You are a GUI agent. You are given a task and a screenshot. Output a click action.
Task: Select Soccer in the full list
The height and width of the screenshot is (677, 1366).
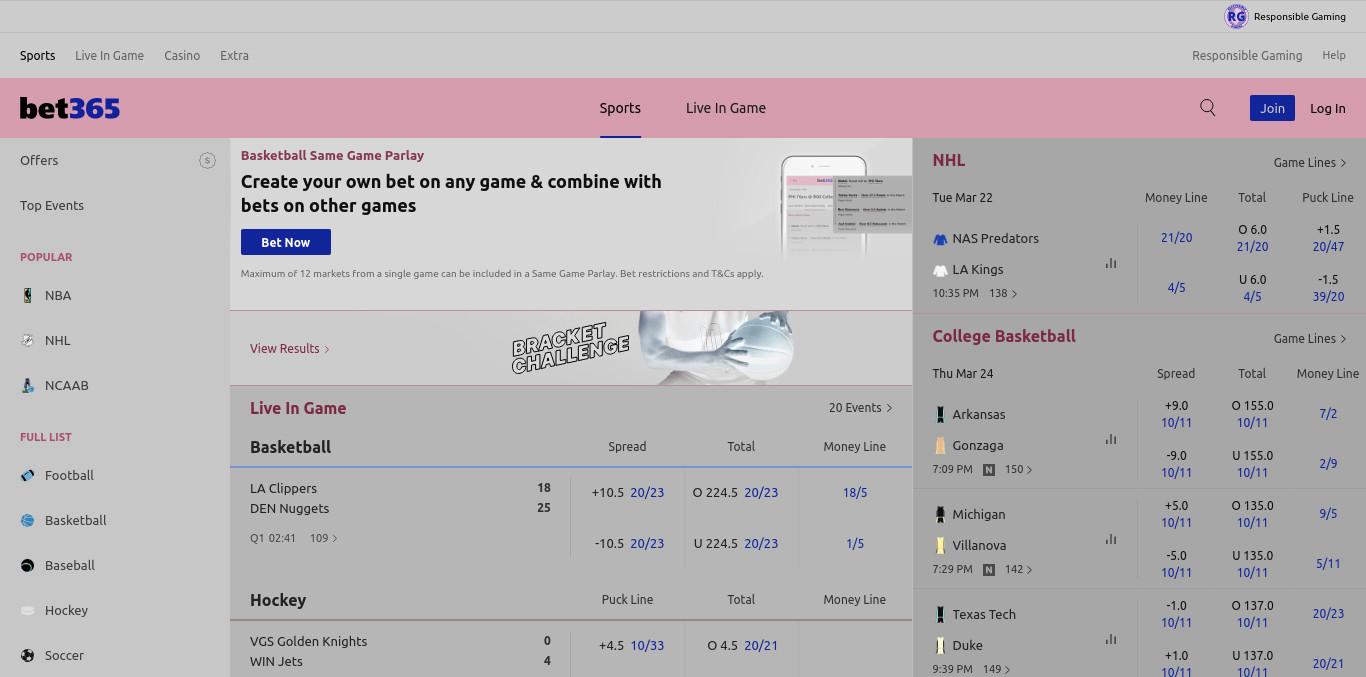[x=64, y=655]
